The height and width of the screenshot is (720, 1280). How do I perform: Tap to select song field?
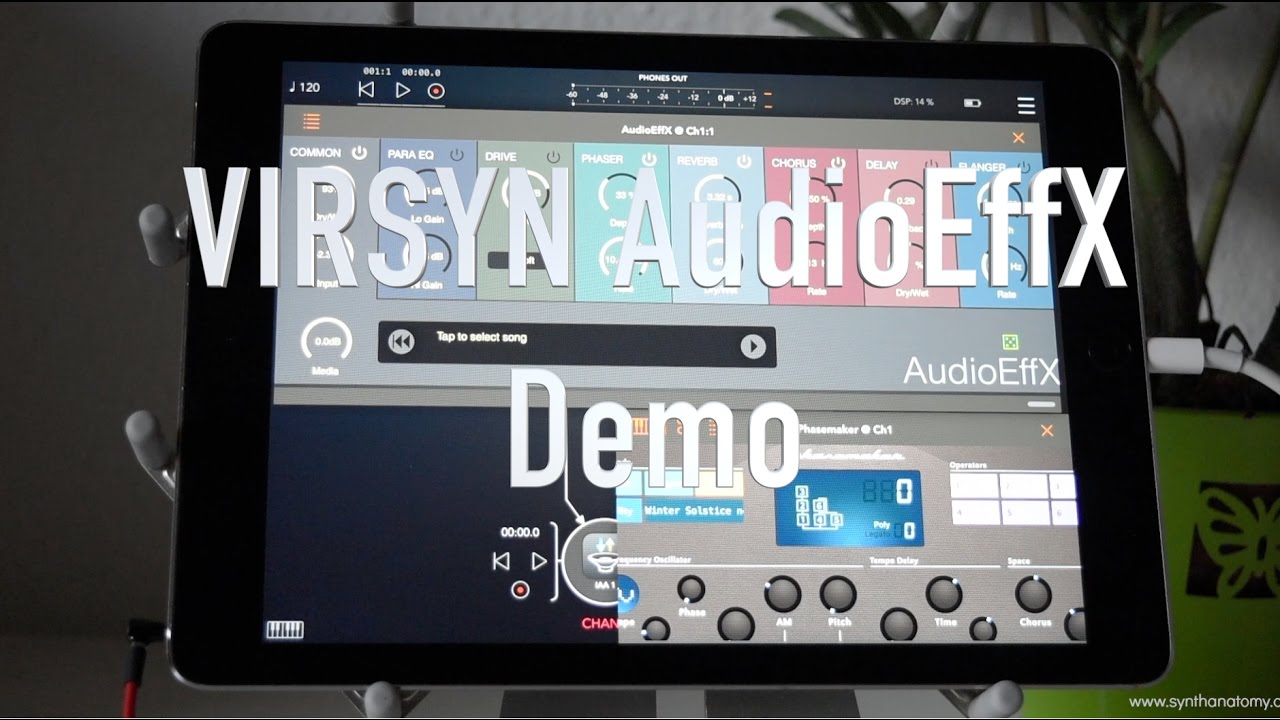click(576, 344)
